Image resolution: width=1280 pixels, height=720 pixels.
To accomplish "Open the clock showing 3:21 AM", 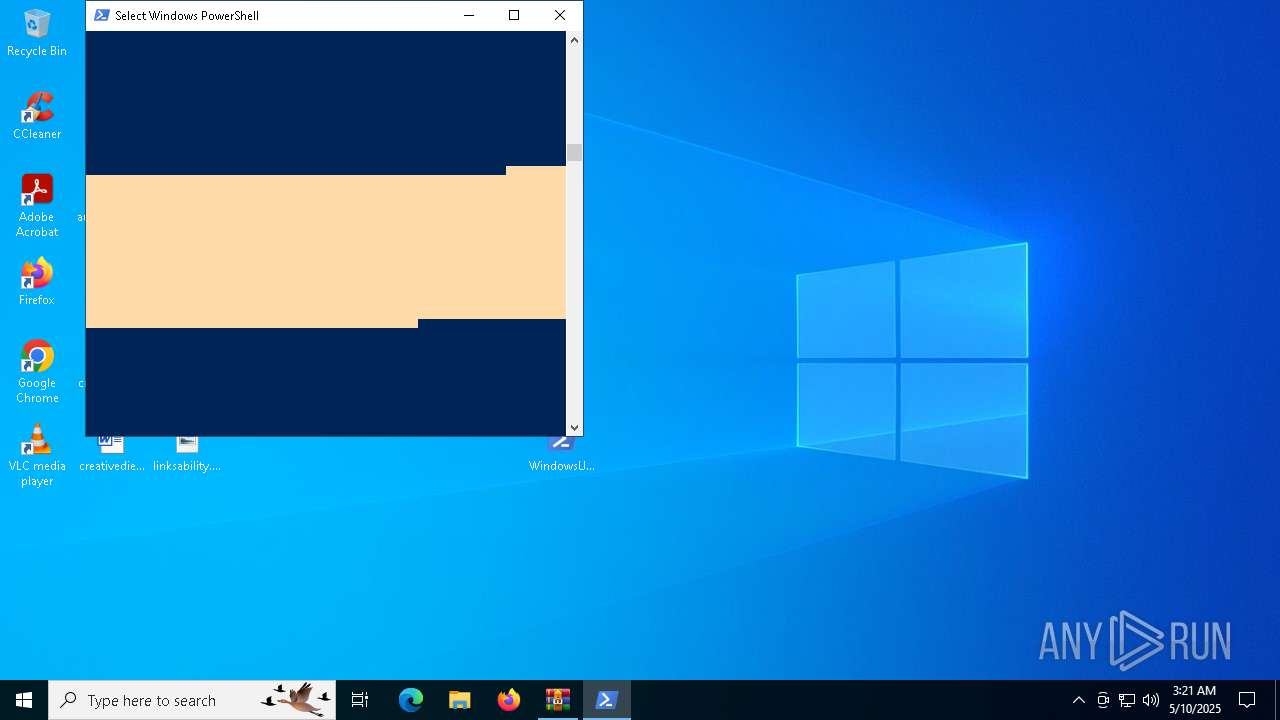I will (1195, 700).
